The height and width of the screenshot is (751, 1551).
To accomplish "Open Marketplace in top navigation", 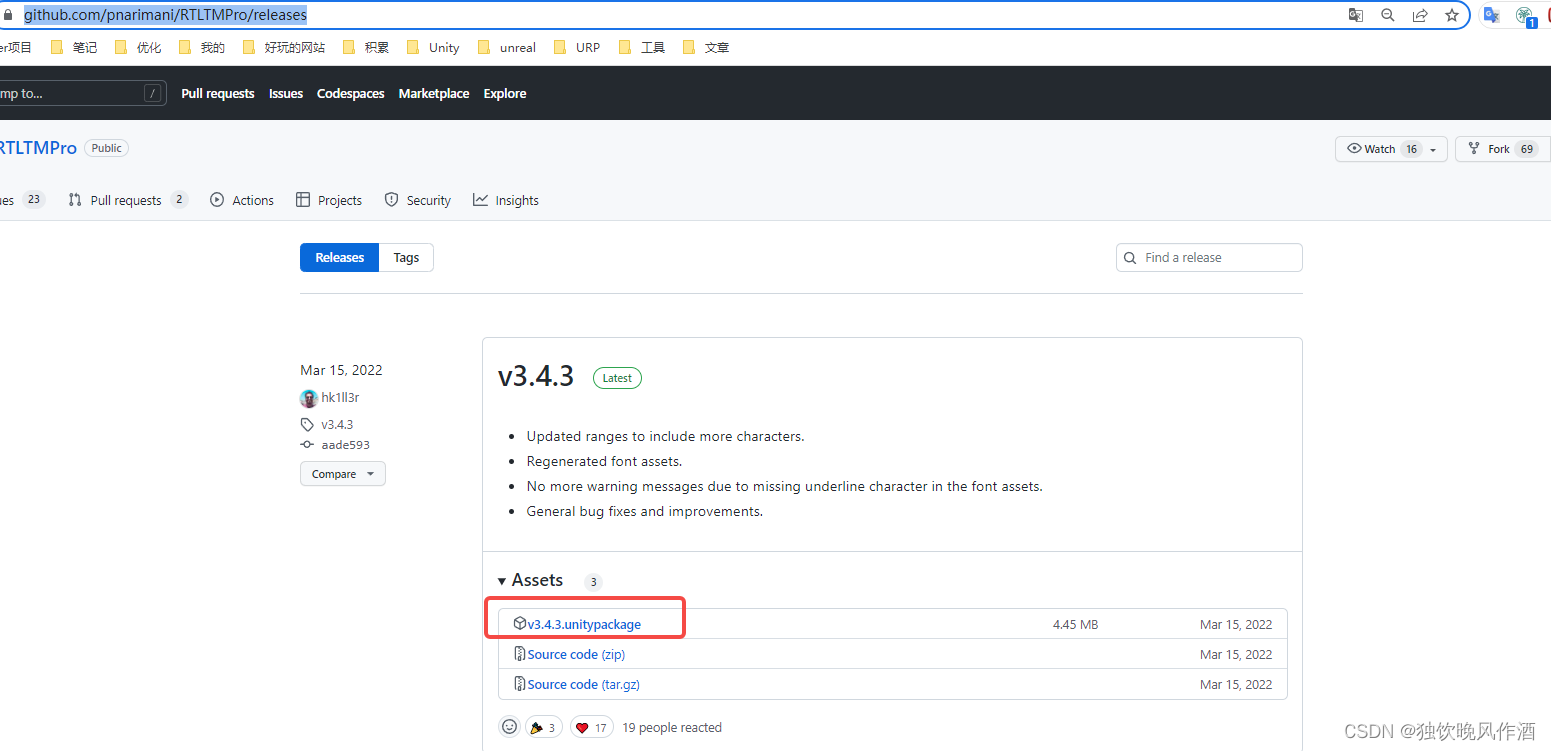I will [434, 93].
